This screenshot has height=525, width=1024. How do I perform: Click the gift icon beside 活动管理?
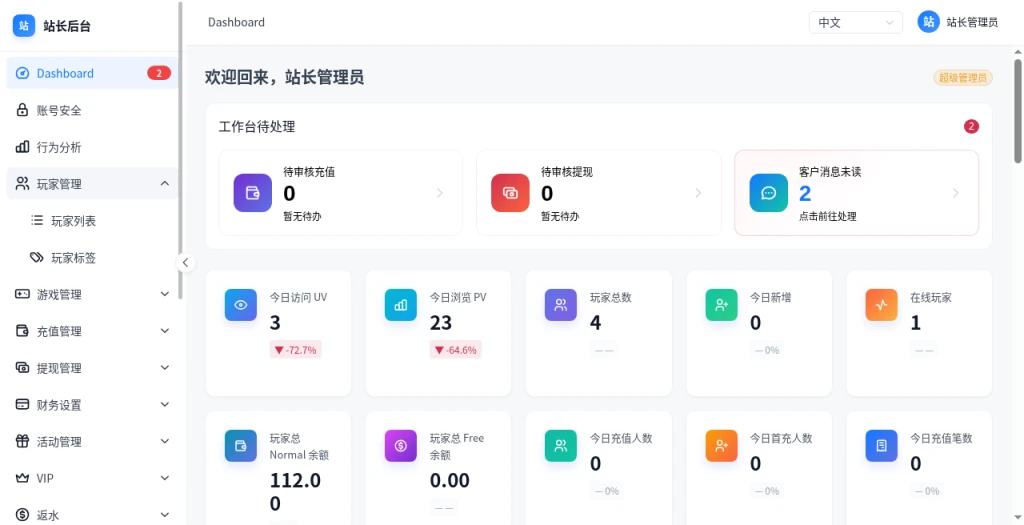(x=22, y=441)
